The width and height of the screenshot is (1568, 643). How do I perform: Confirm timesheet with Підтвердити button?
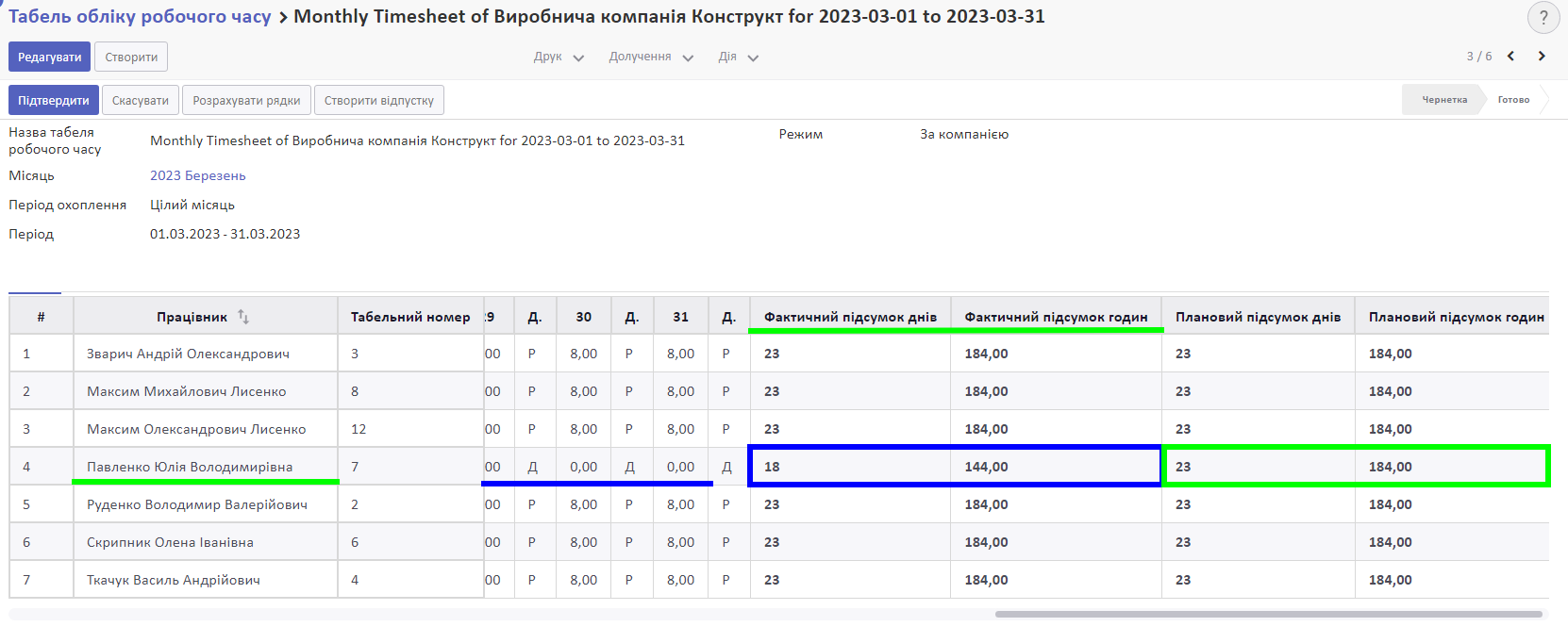coord(53,100)
